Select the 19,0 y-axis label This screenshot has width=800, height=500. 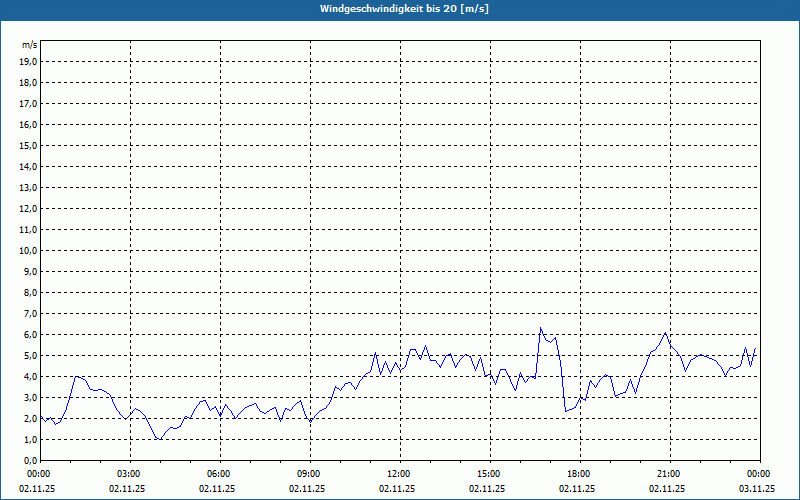pos(28,61)
